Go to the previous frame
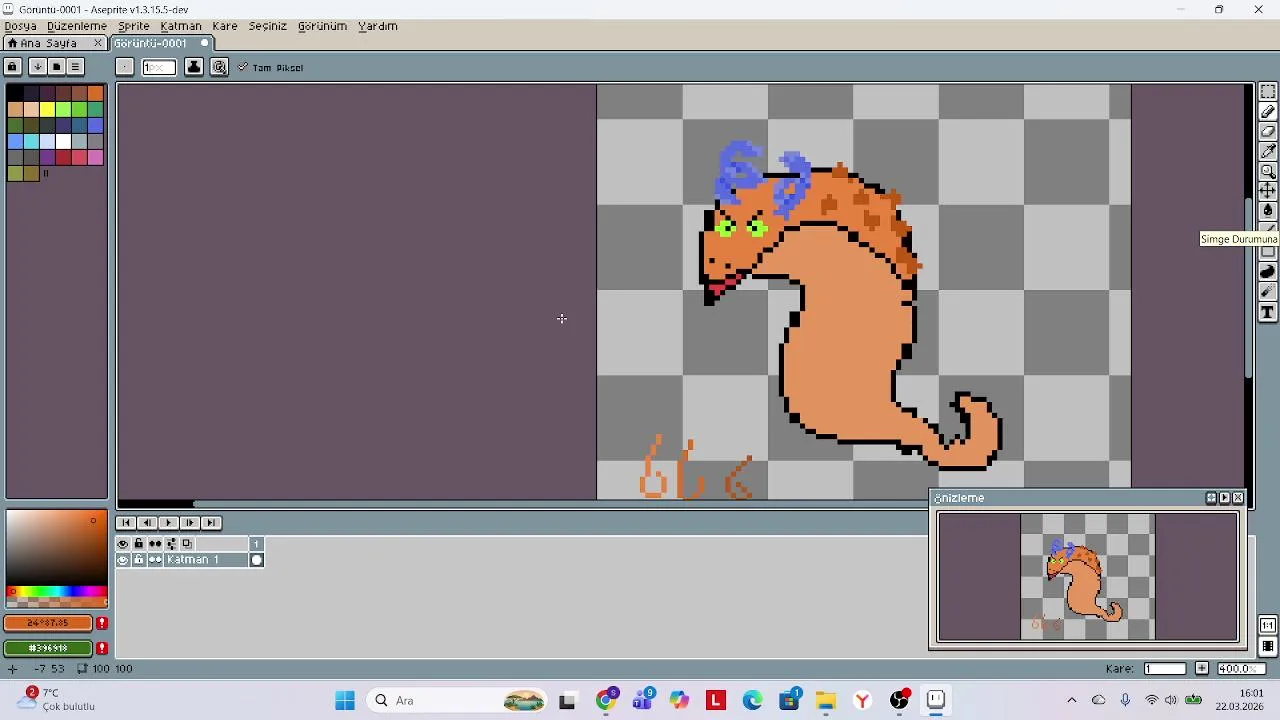Viewport: 1280px width, 720px height. [147, 523]
